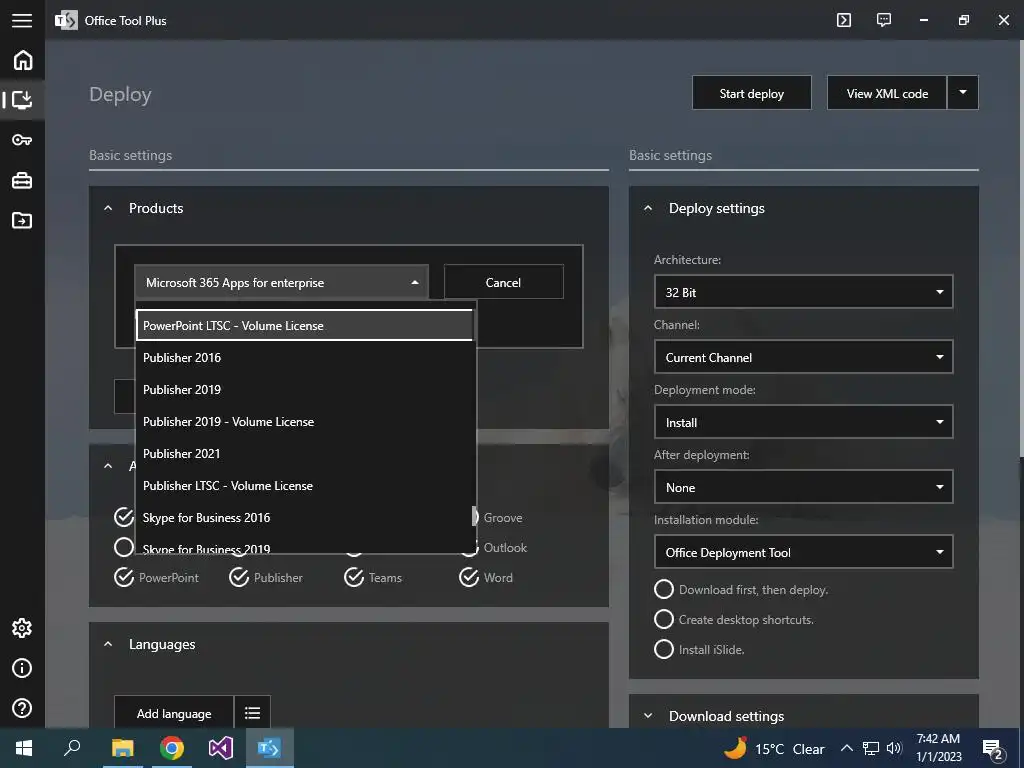Image resolution: width=1024 pixels, height=768 pixels.
Task: Open taskbar Search
Action: (x=72, y=748)
